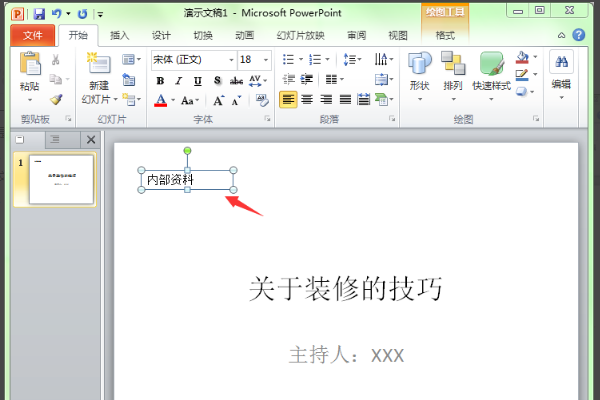The width and height of the screenshot is (600, 400).
Task: Toggle Strikethrough formatting
Action: 236,81
